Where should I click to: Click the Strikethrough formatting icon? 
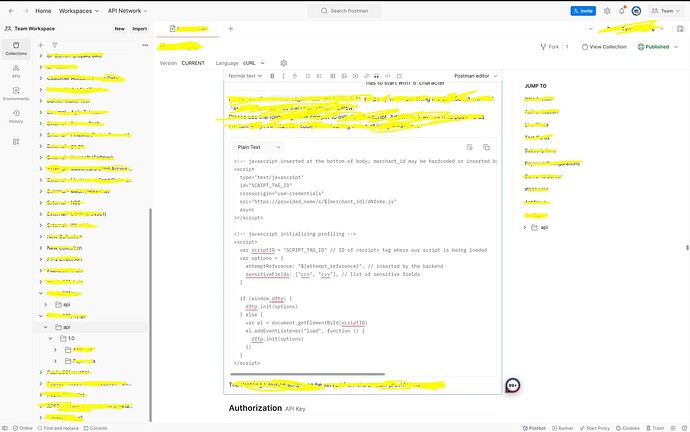point(295,76)
